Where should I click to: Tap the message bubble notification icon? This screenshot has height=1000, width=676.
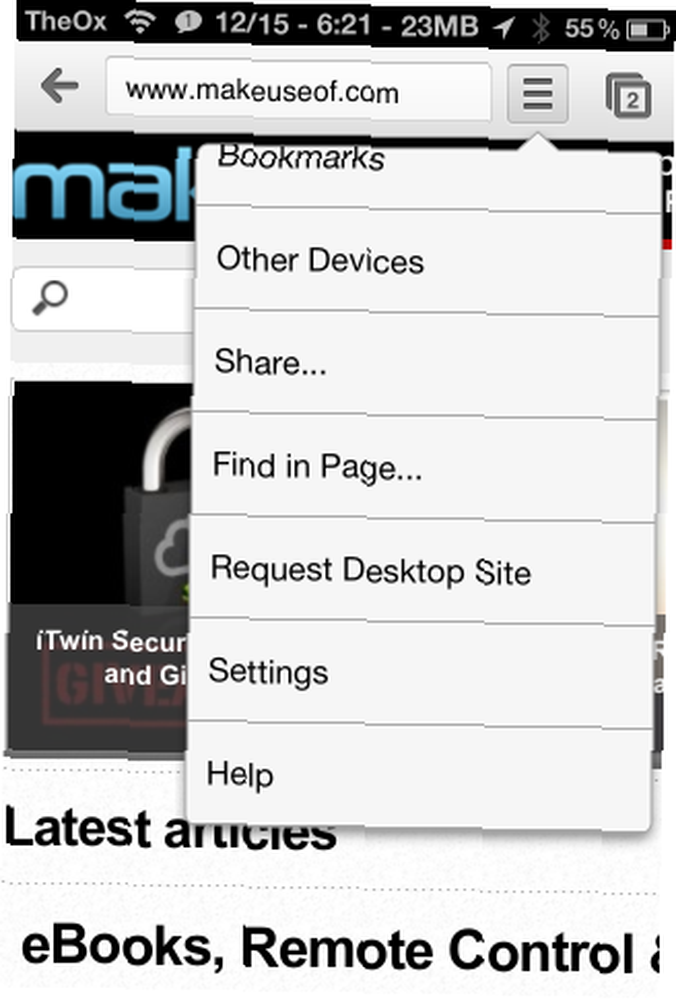pos(187,23)
